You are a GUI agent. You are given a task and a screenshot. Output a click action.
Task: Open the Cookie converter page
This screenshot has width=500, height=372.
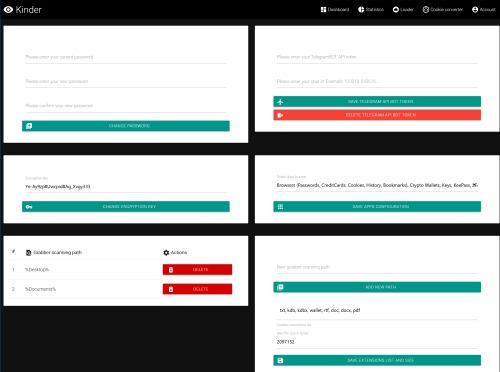(443, 10)
